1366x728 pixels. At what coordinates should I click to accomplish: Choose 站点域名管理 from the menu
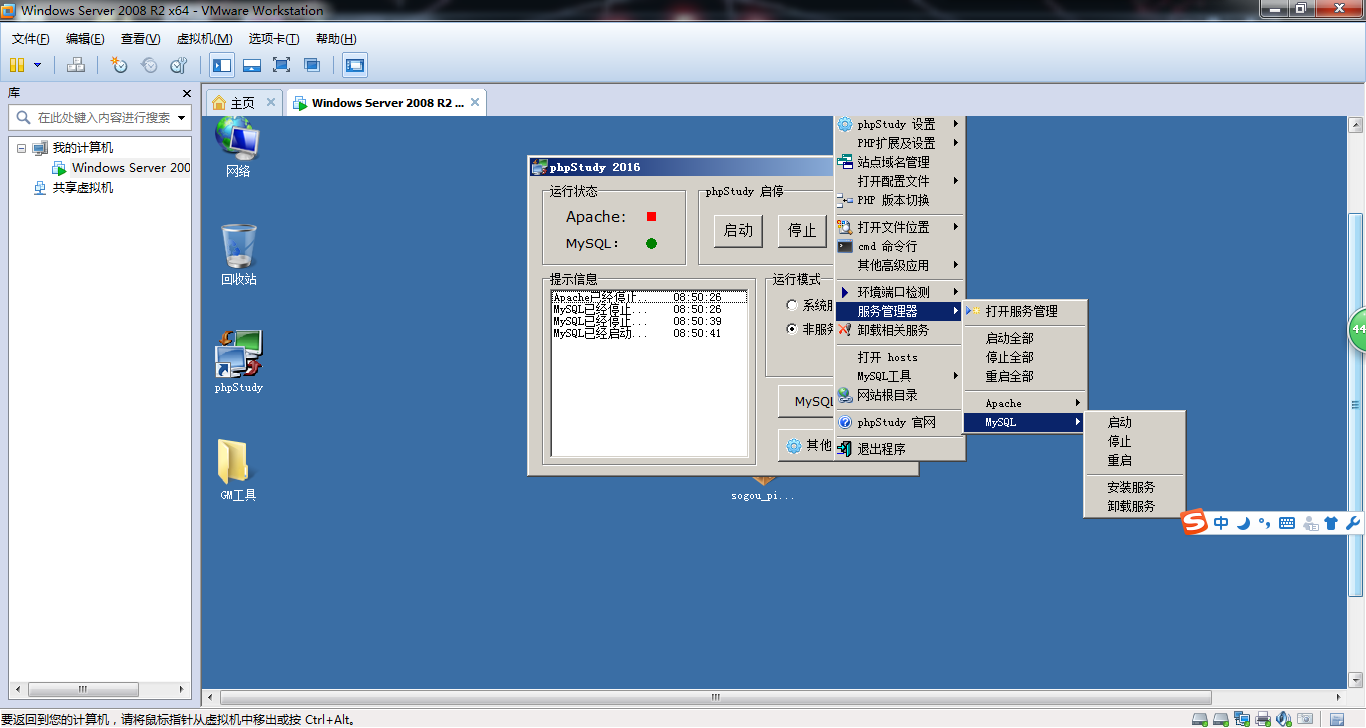click(x=900, y=162)
